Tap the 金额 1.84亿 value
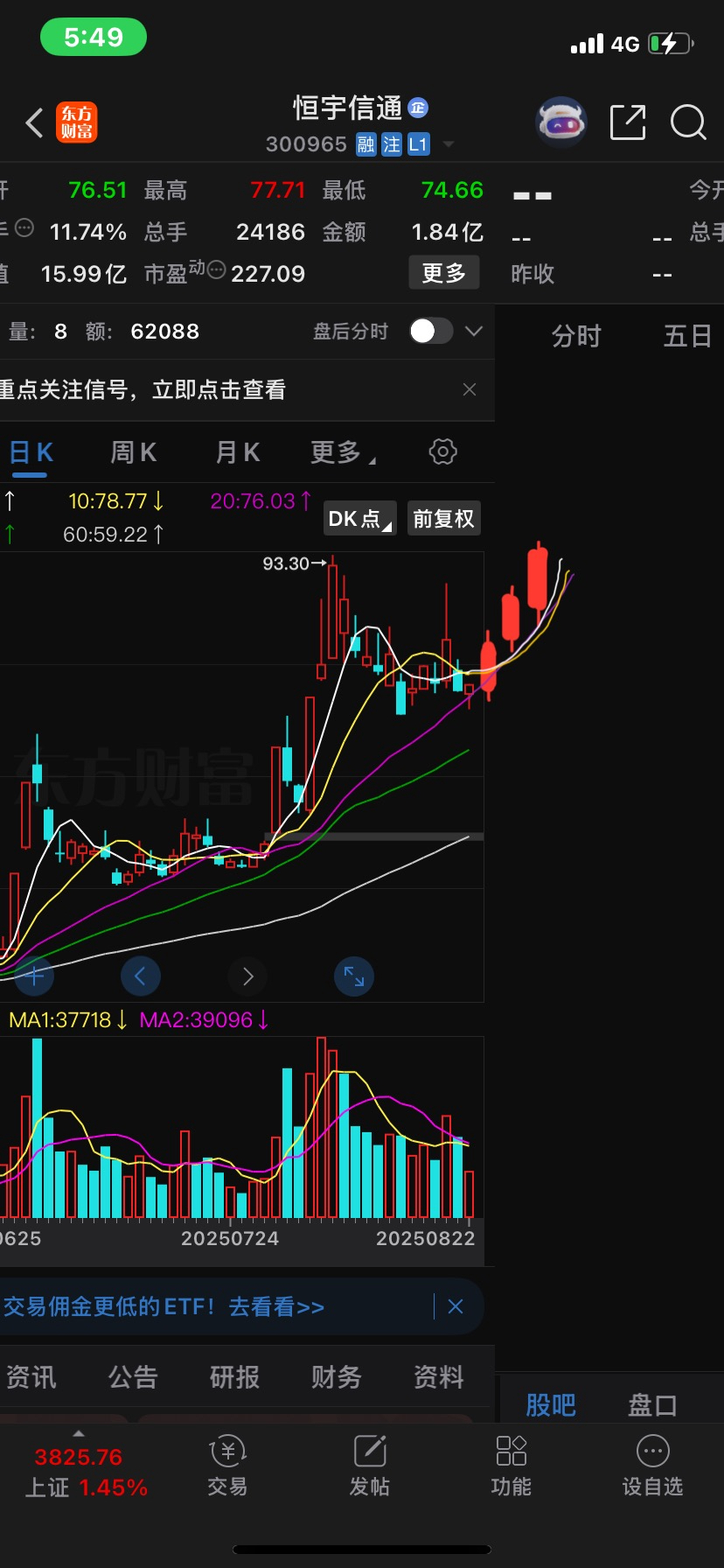This screenshot has height=1568, width=724. point(448,232)
